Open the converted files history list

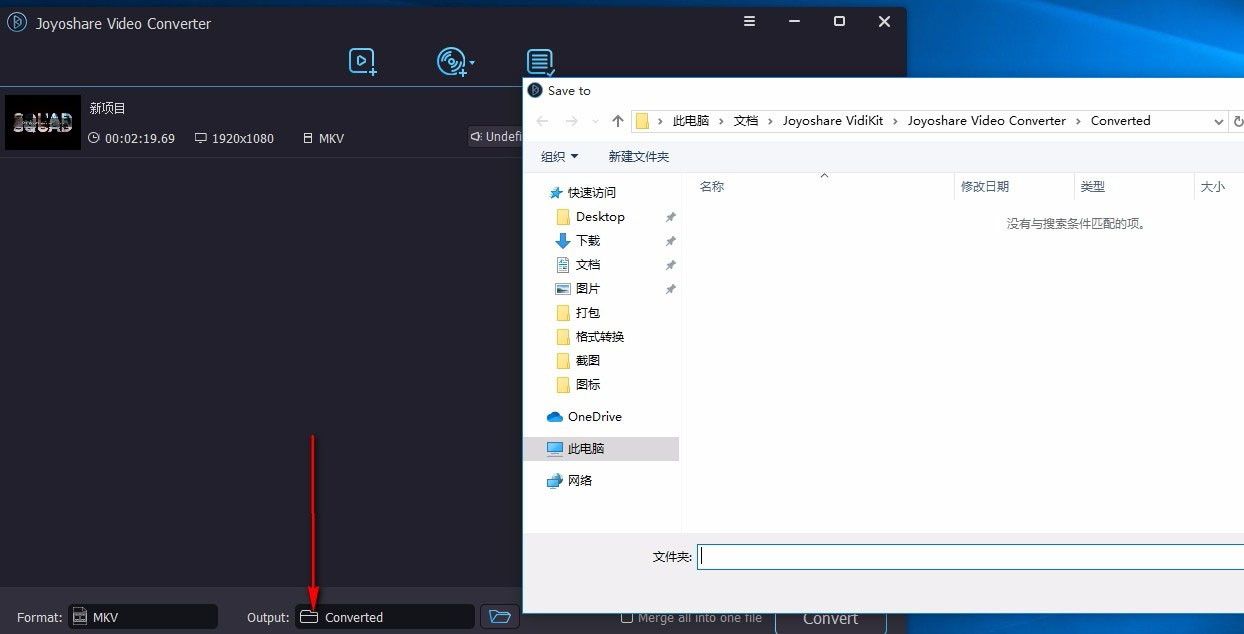click(x=540, y=61)
